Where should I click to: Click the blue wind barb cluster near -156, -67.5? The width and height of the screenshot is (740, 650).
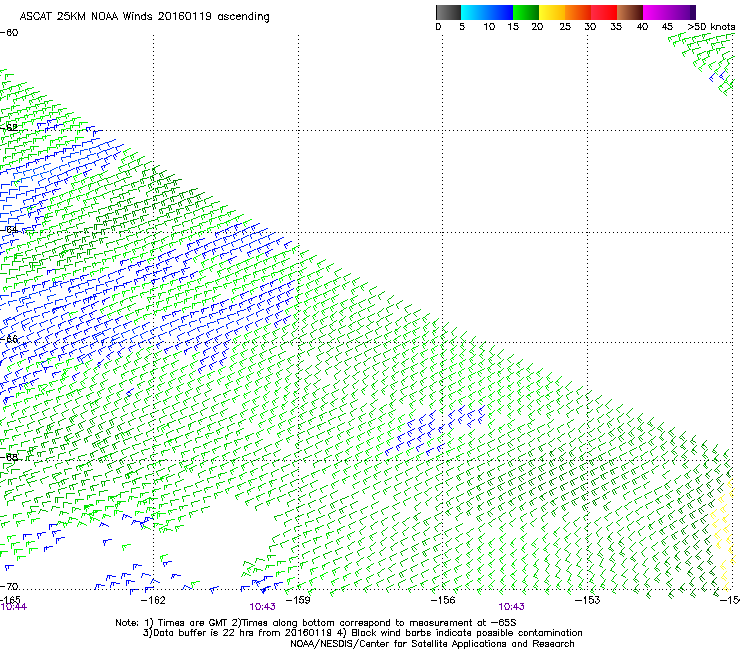click(434, 431)
